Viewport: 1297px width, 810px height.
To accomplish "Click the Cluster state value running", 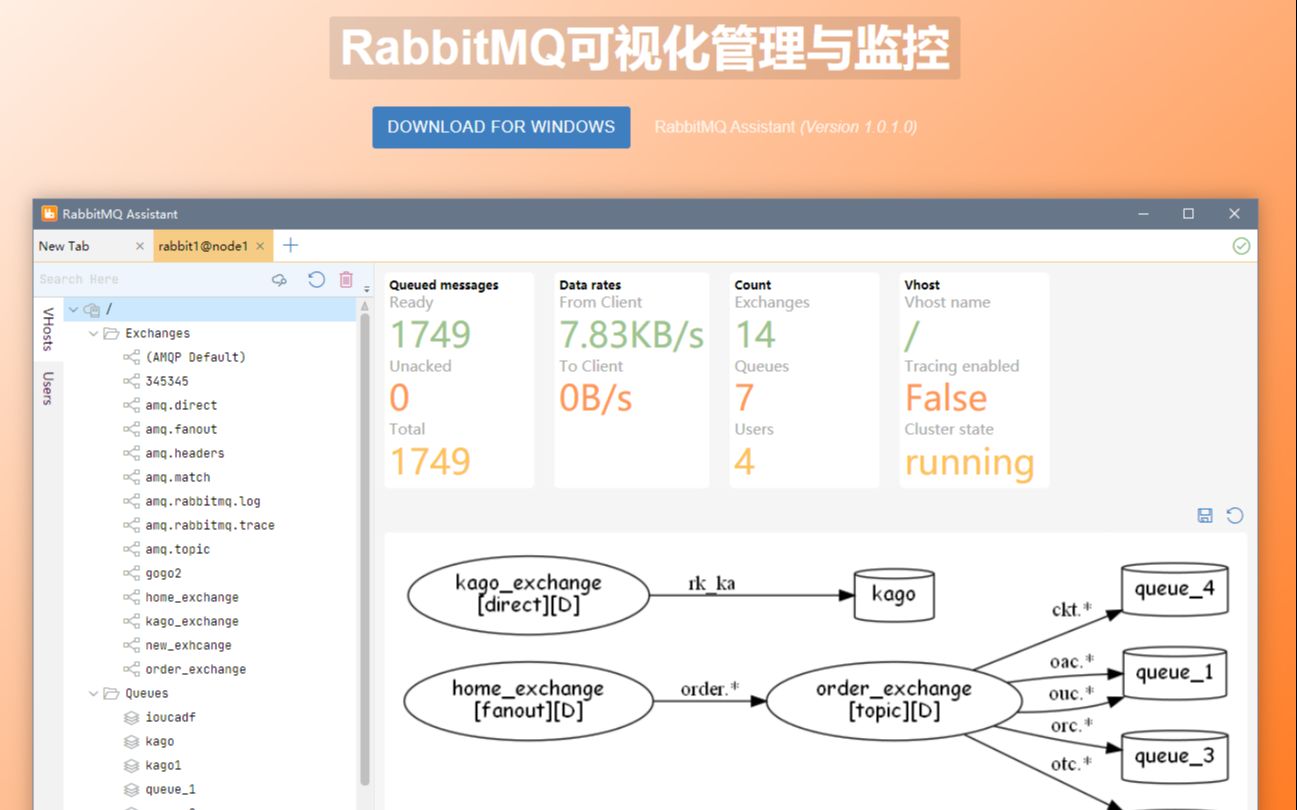I will pos(969,462).
